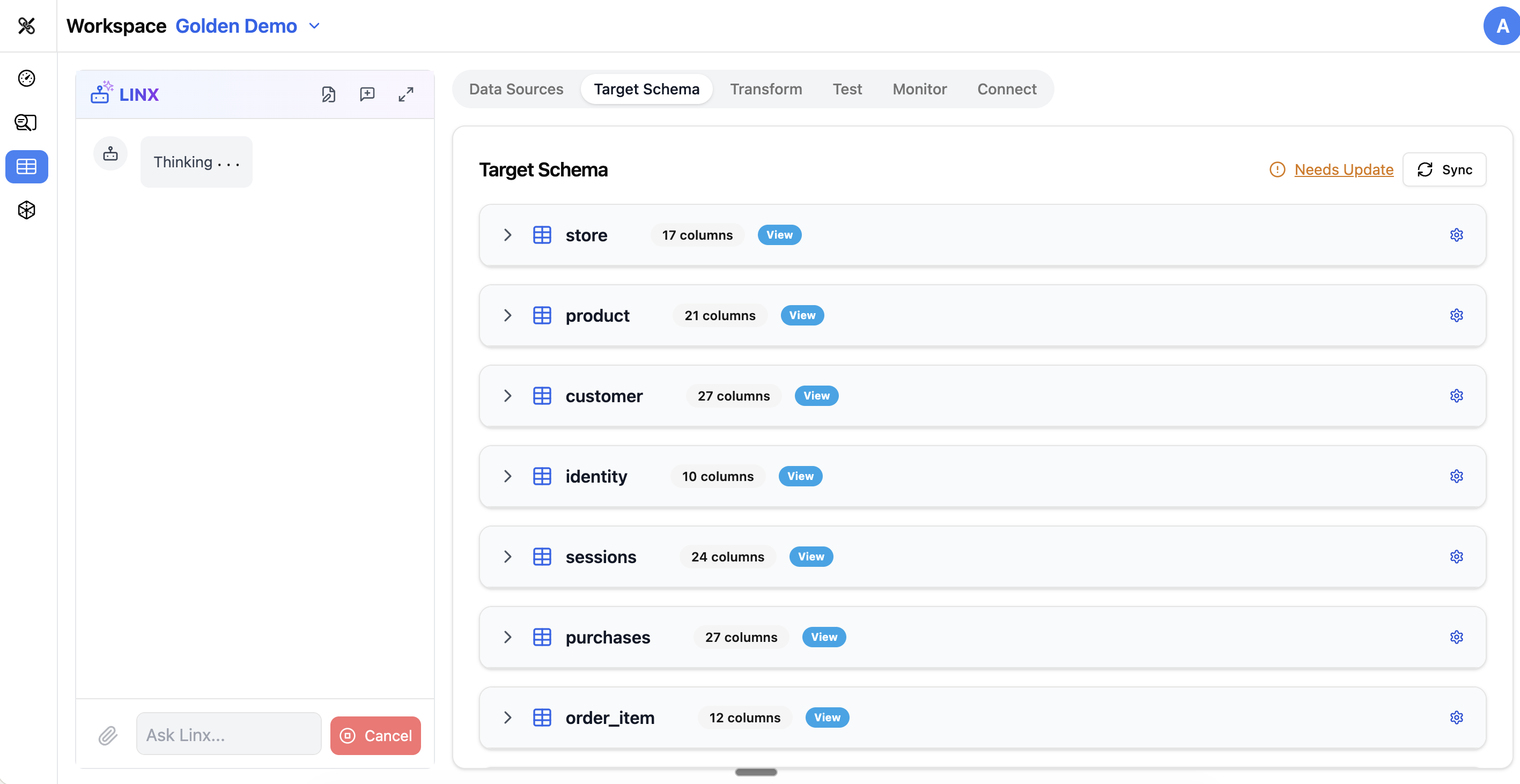The width and height of the screenshot is (1520, 784).
Task: Open the document edit icon in LINX header
Action: pos(329,94)
